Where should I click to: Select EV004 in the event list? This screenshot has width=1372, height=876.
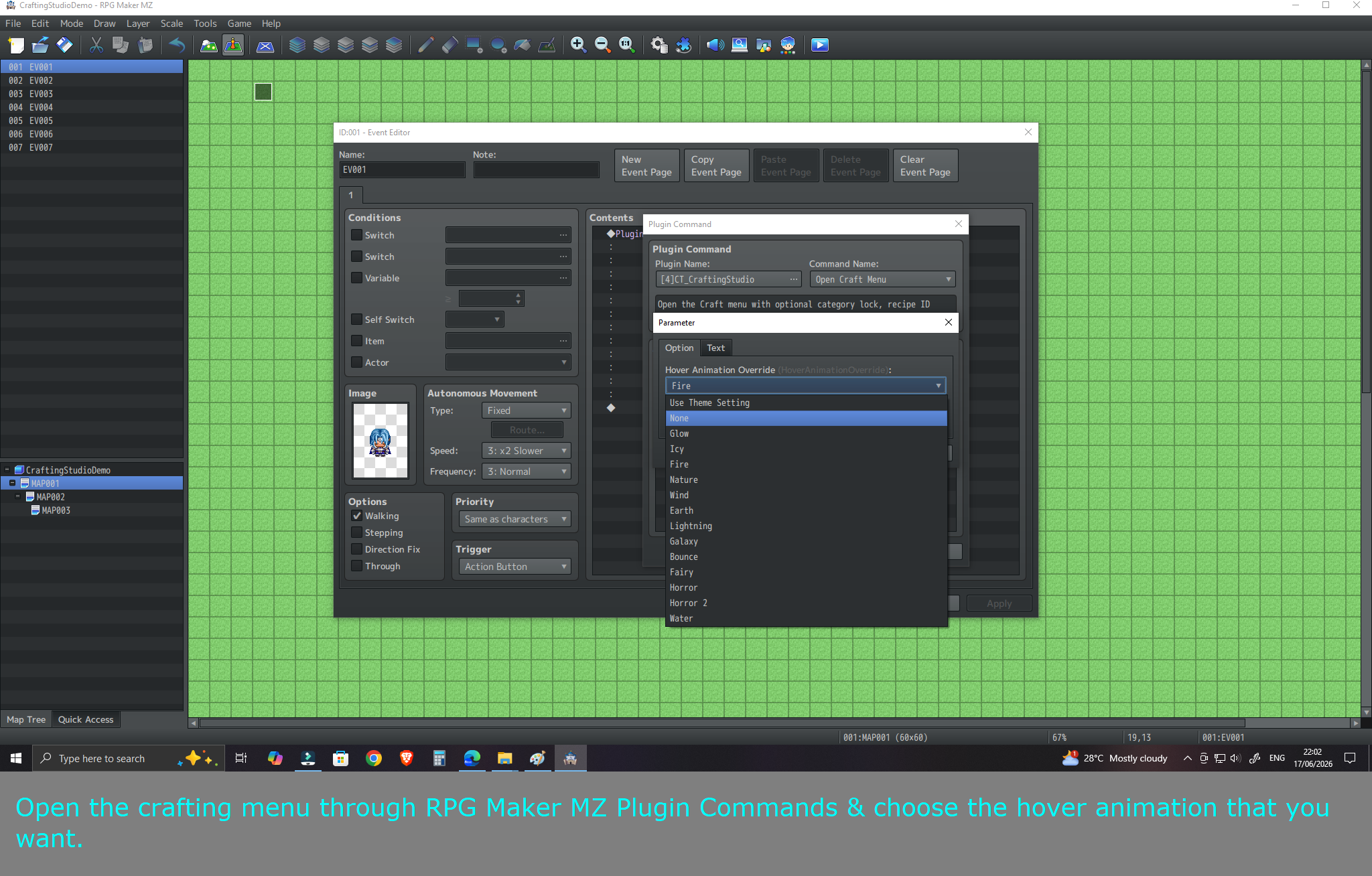[92, 107]
